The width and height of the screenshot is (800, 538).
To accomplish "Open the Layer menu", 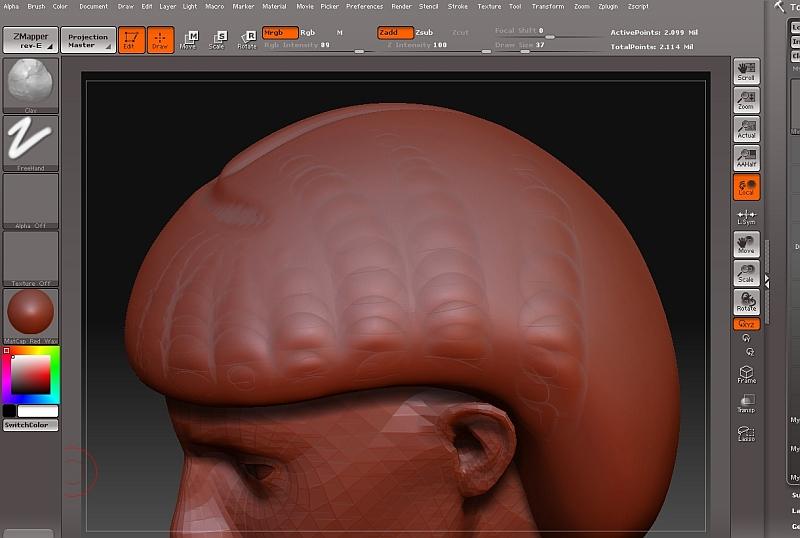I will (x=167, y=6).
